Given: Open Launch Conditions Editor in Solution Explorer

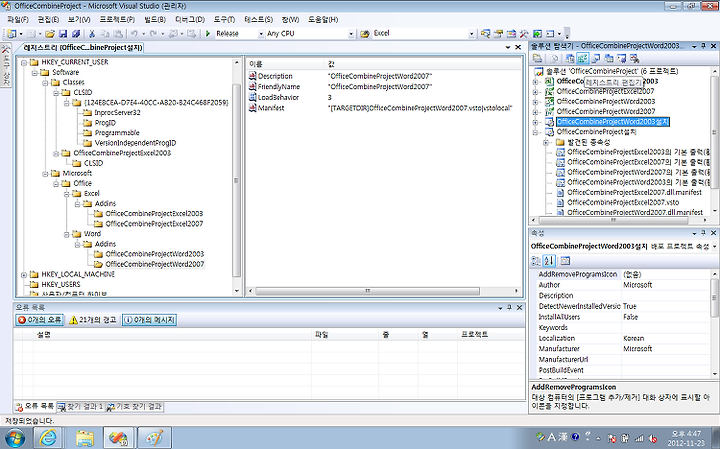Looking at the screenshot, I should (635, 58).
